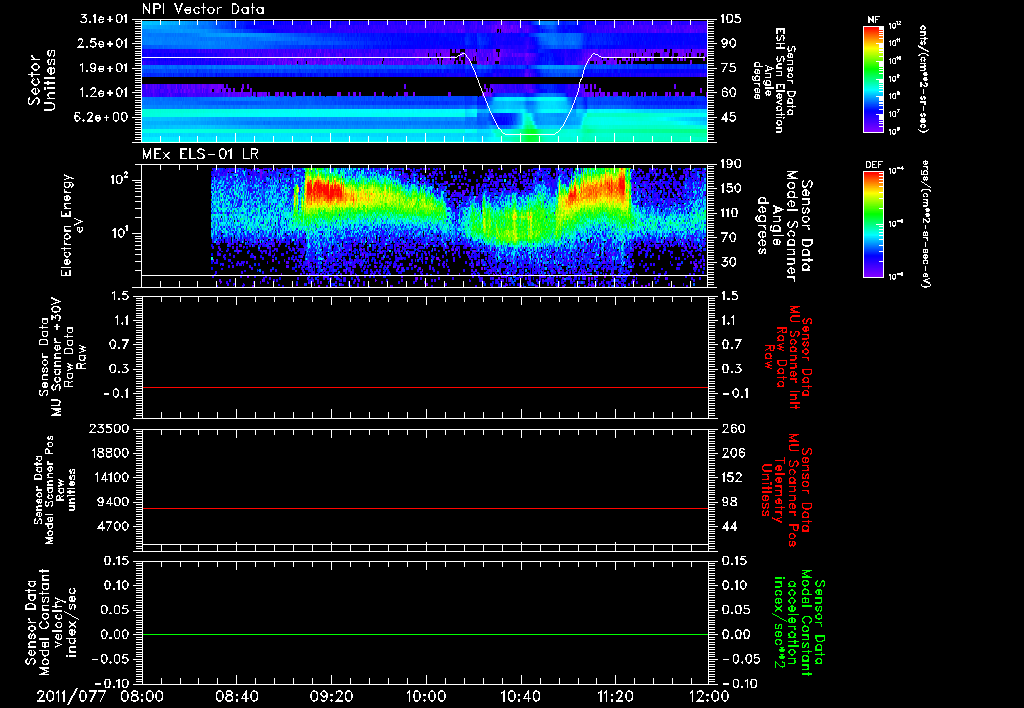Screen dimensions: 1024x708
Task: Click the '44' telemetry position tick
Action: tap(728, 526)
